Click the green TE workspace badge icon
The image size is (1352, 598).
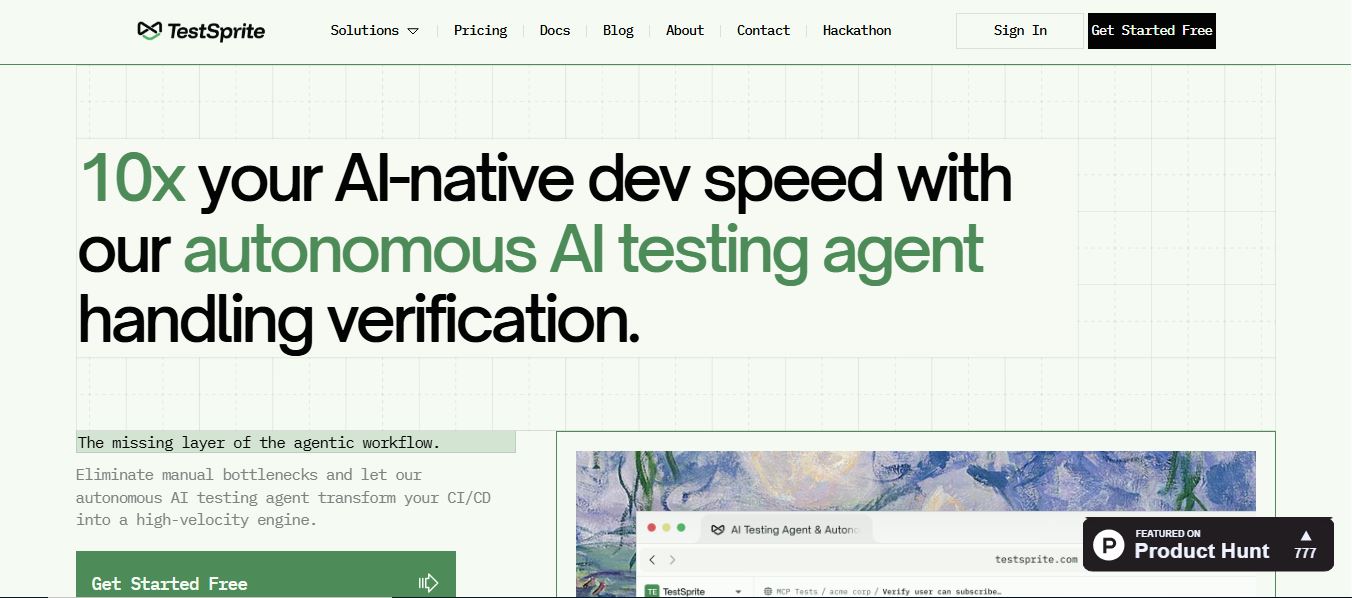pyautogui.click(x=652, y=591)
